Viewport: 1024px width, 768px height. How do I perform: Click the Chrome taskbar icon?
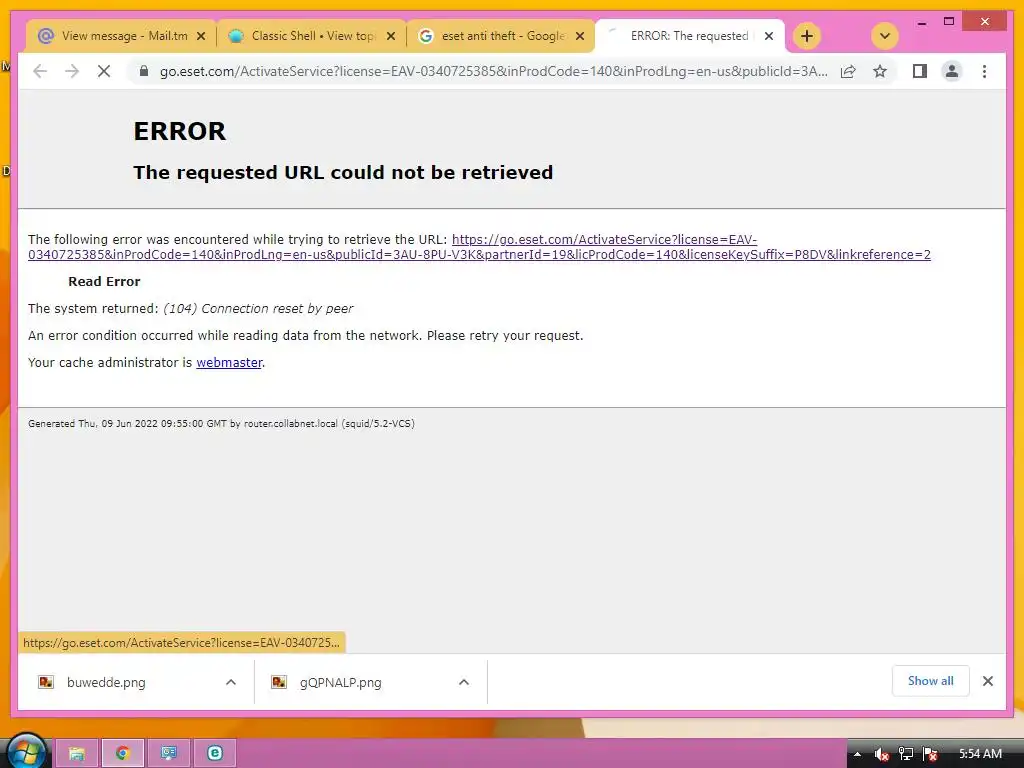123,754
